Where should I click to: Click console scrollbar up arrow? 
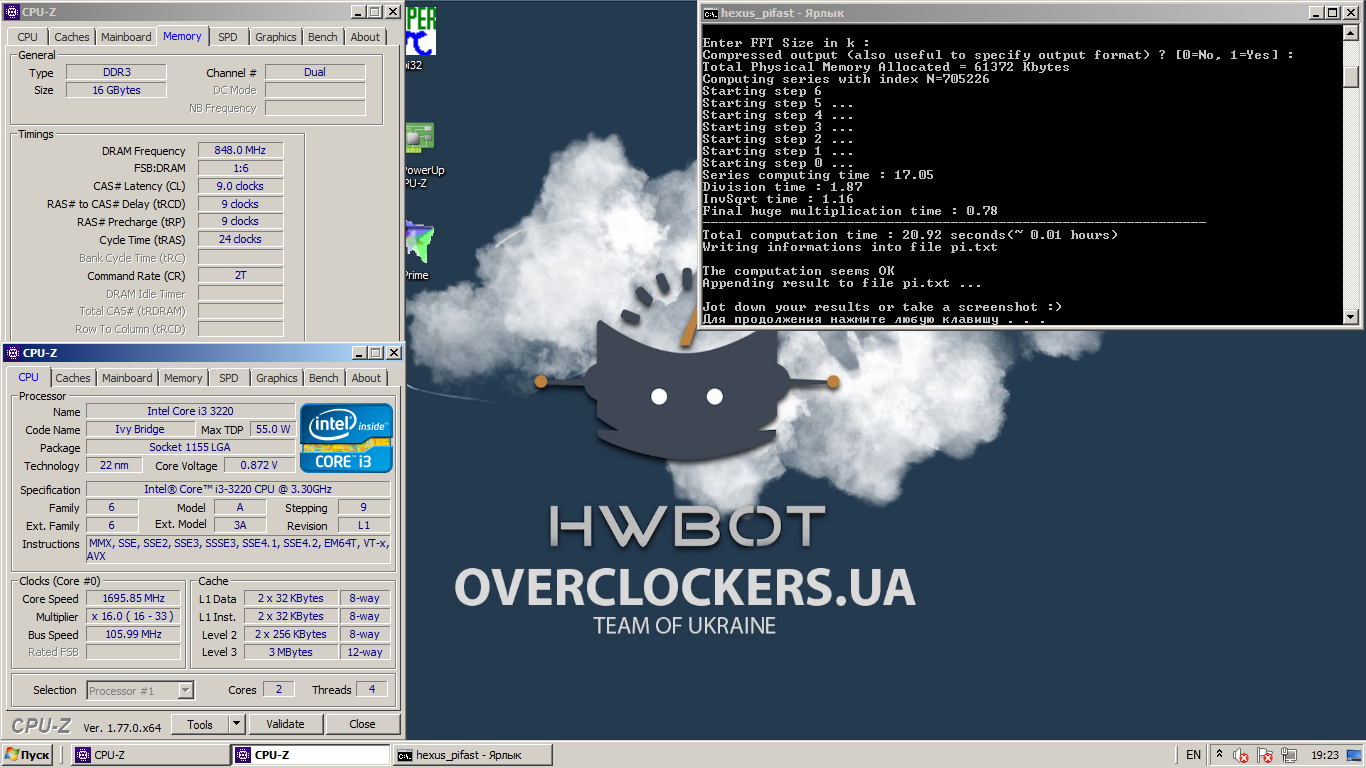pos(1351,34)
